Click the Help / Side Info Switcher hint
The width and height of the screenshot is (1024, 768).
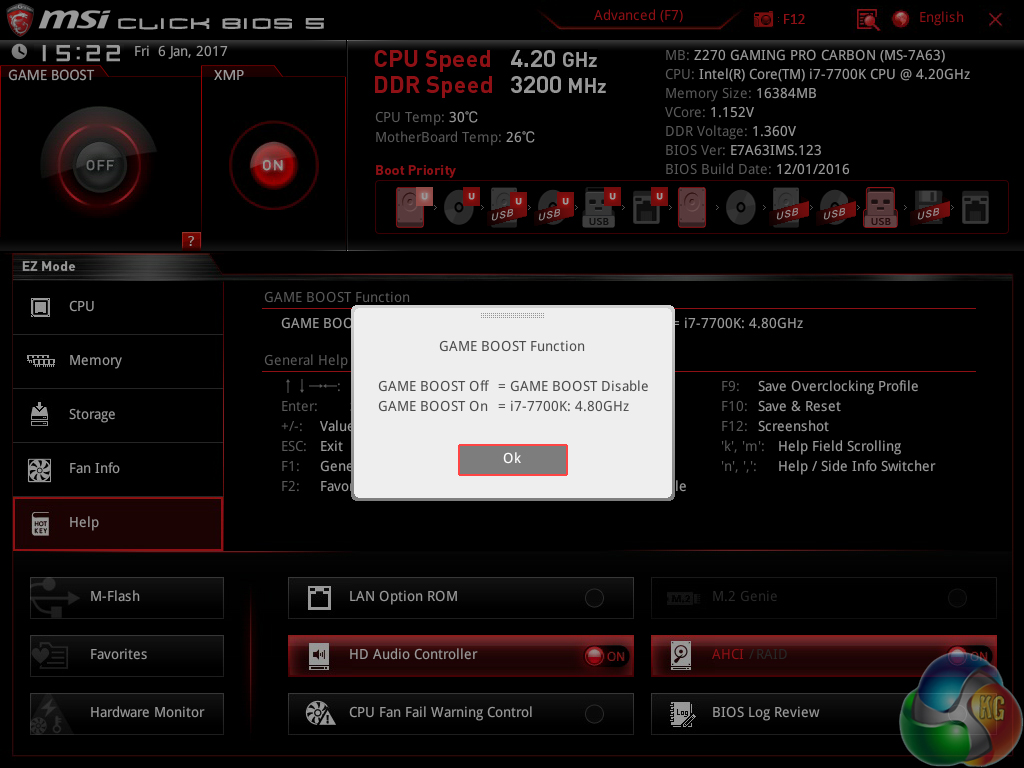[828, 467]
